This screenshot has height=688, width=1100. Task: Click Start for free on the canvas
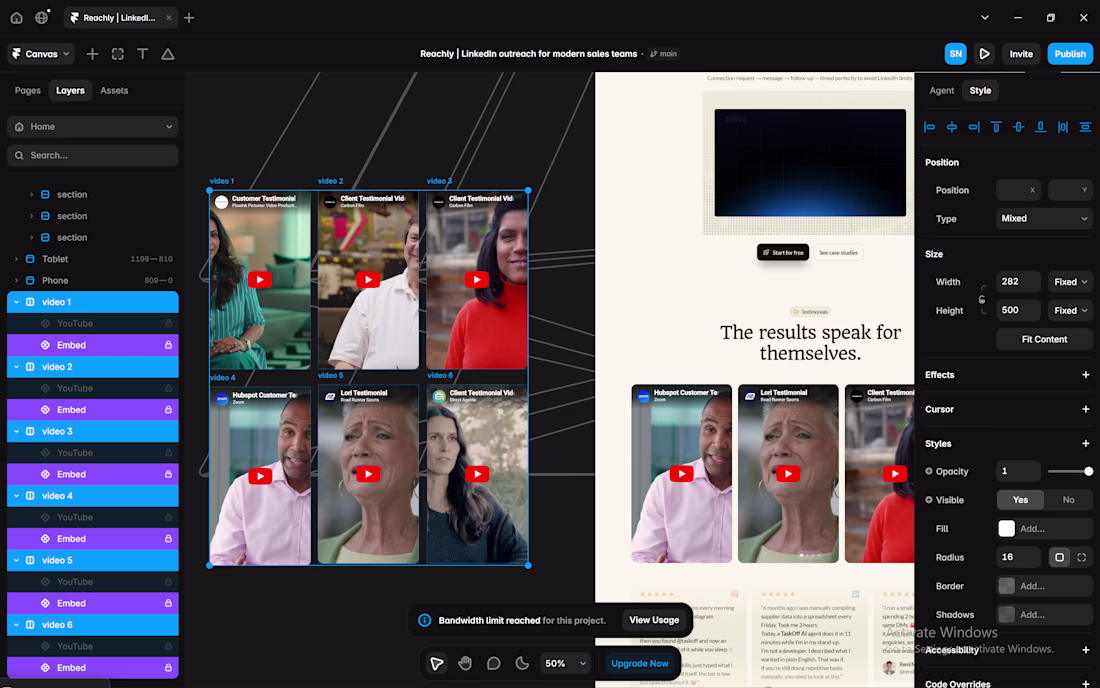point(783,252)
